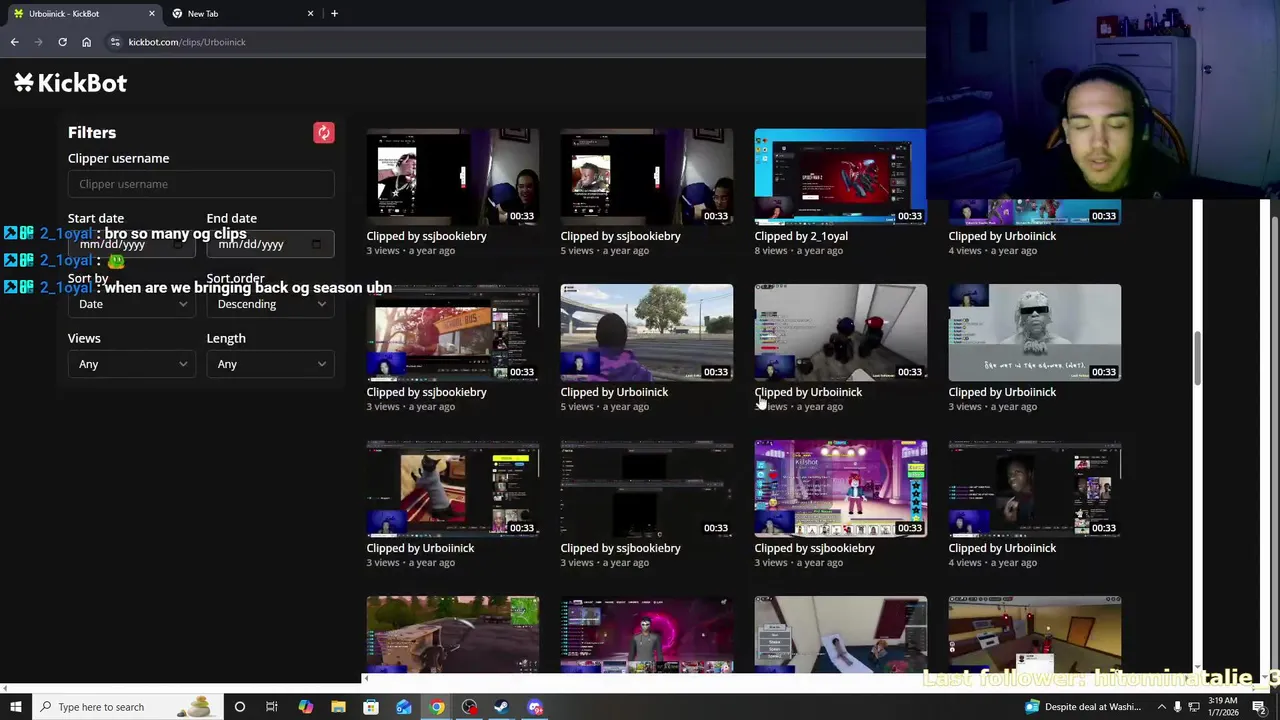Viewport: 1280px width, 720px height.
Task: Click the horizontal scrollbar left arrow
Action: click(365, 679)
